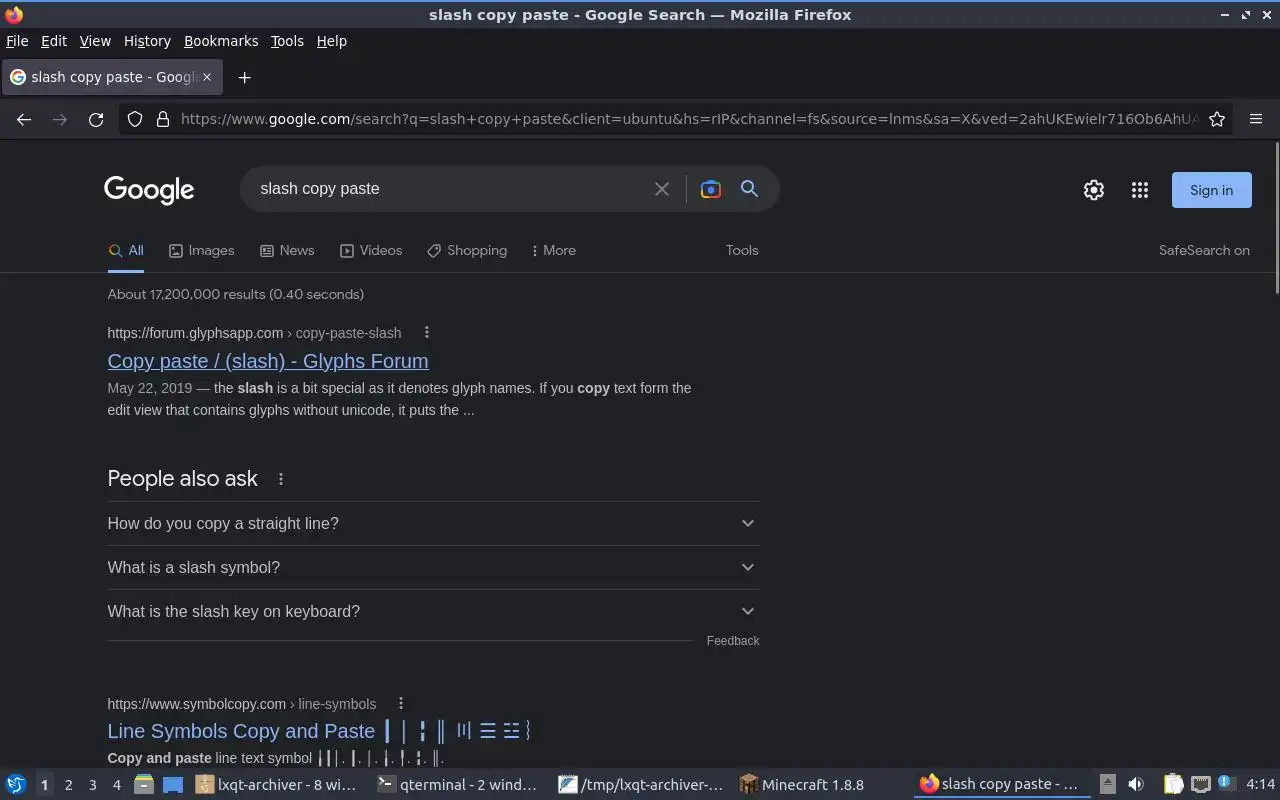Open the File menu

[x=17, y=41]
